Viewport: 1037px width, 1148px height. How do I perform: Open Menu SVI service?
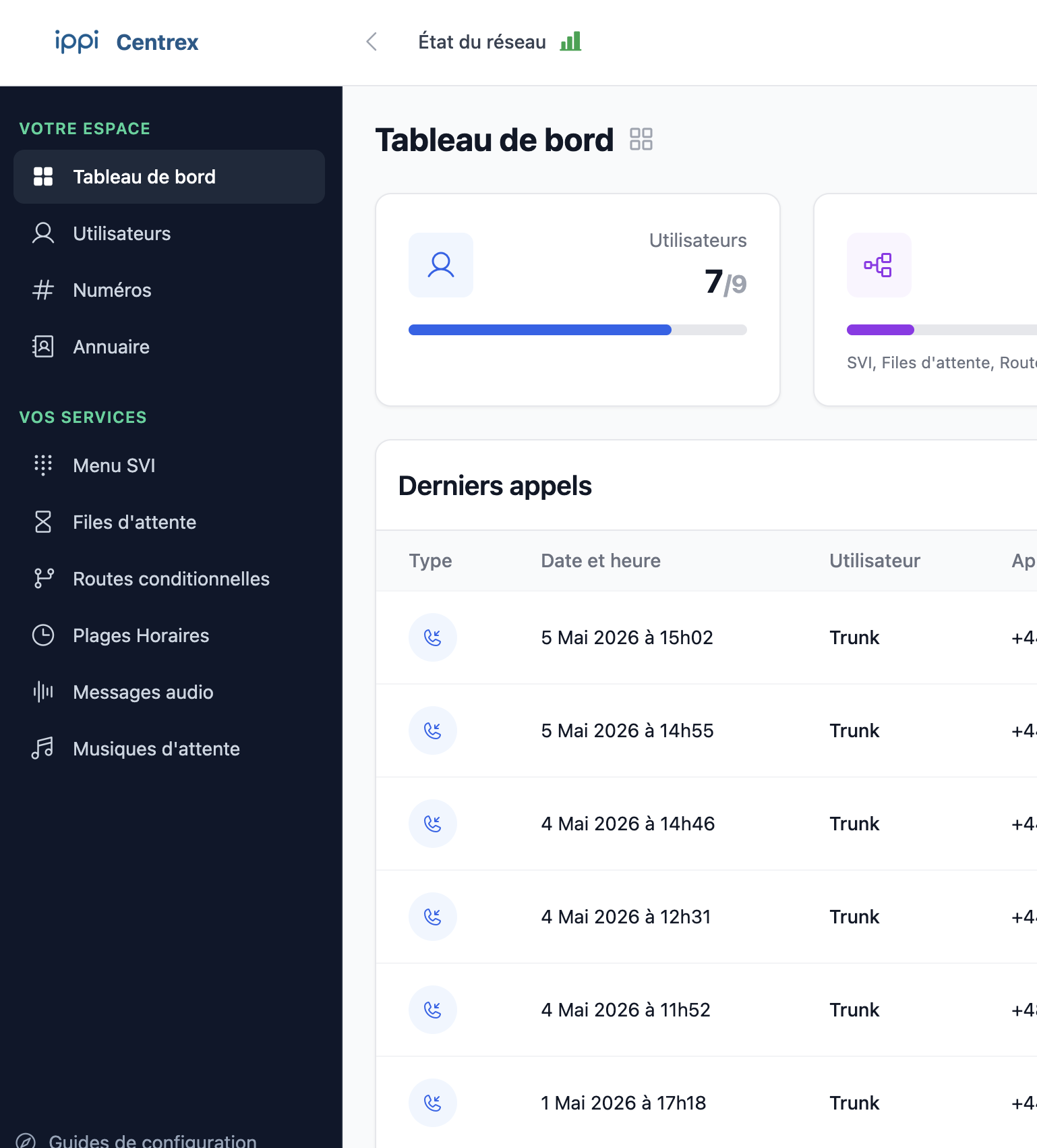click(114, 465)
